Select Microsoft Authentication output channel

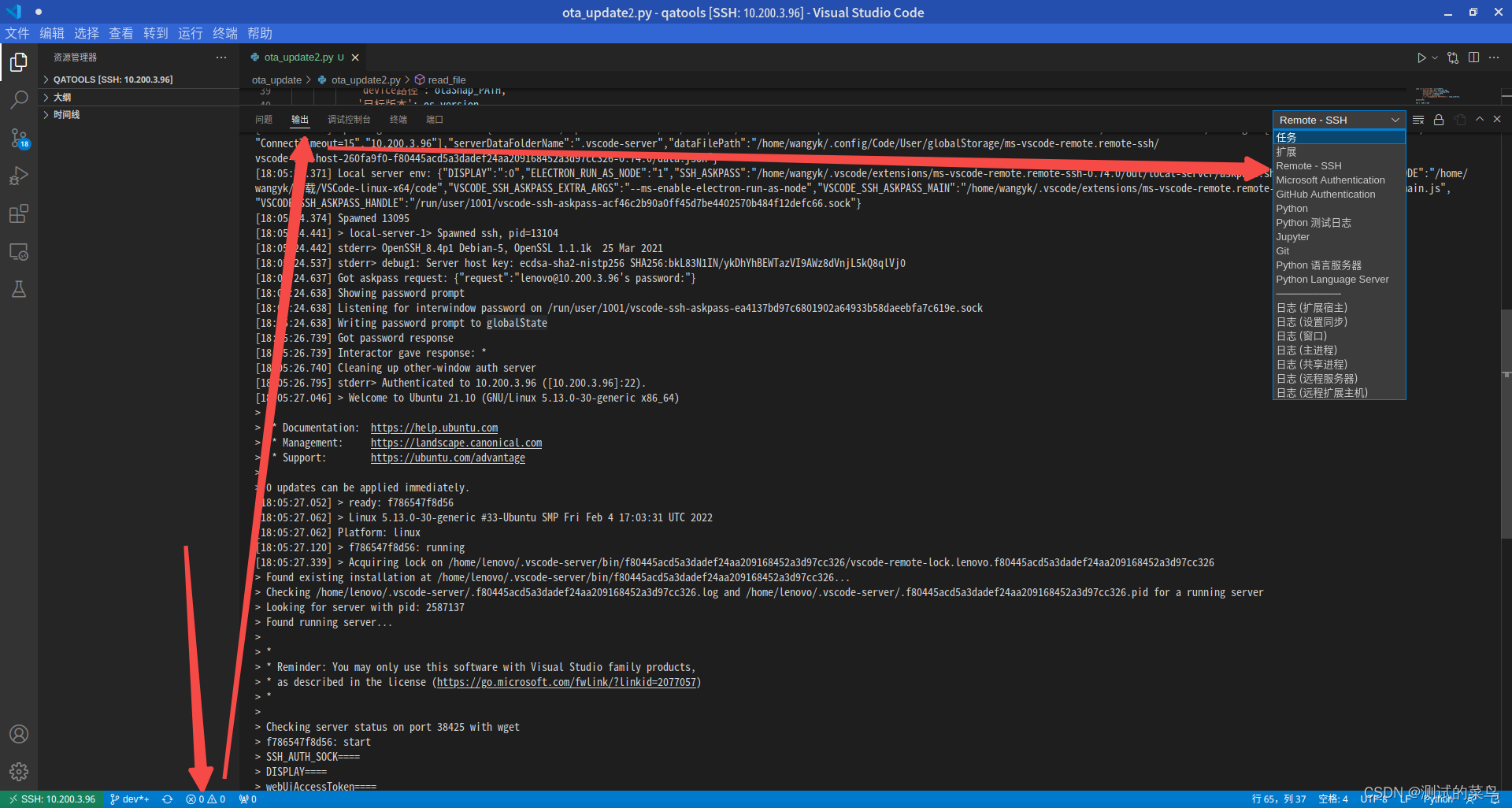pos(1339,180)
